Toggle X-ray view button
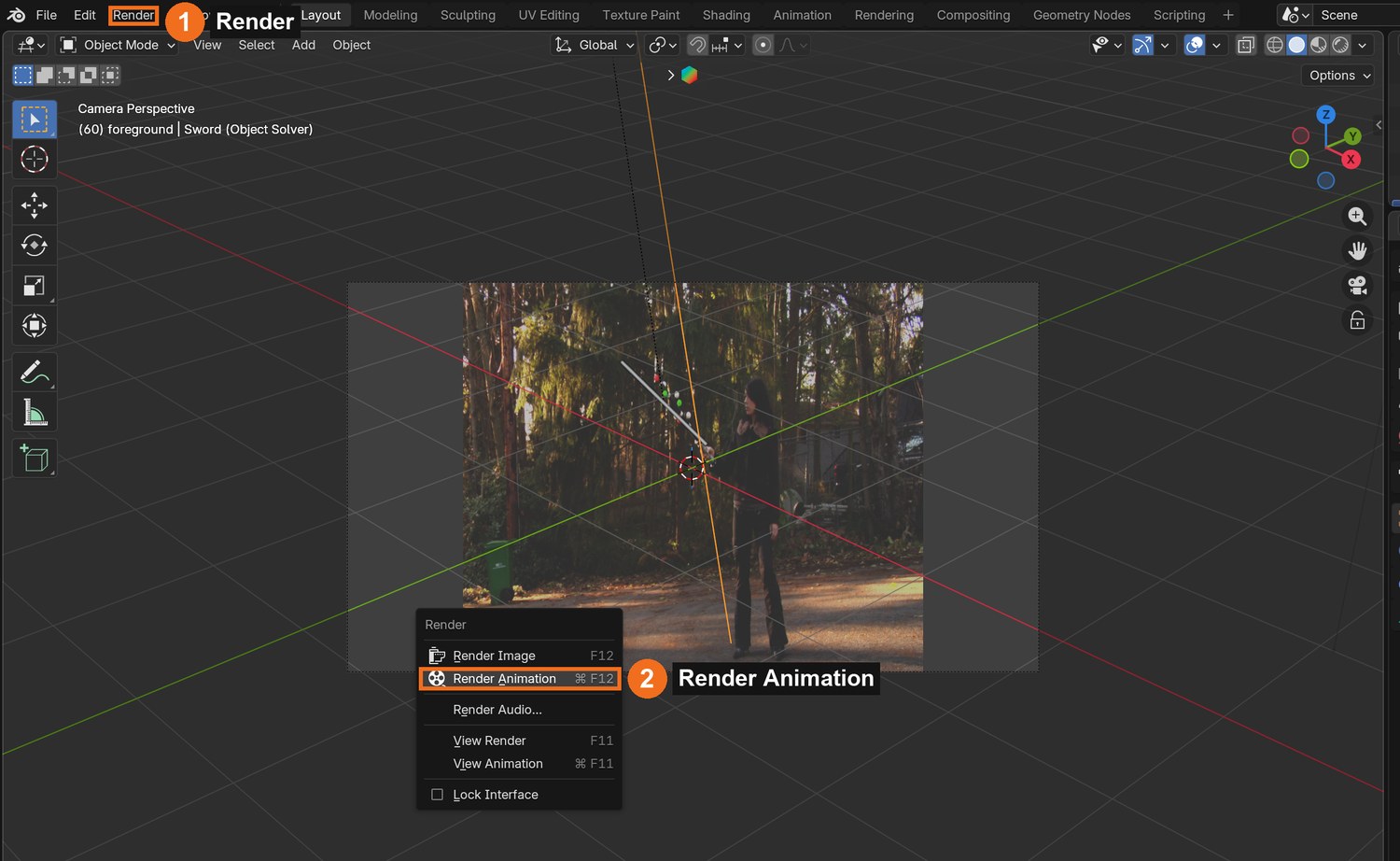The width and height of the screenshot is (1400, 861). [1246, 45]
